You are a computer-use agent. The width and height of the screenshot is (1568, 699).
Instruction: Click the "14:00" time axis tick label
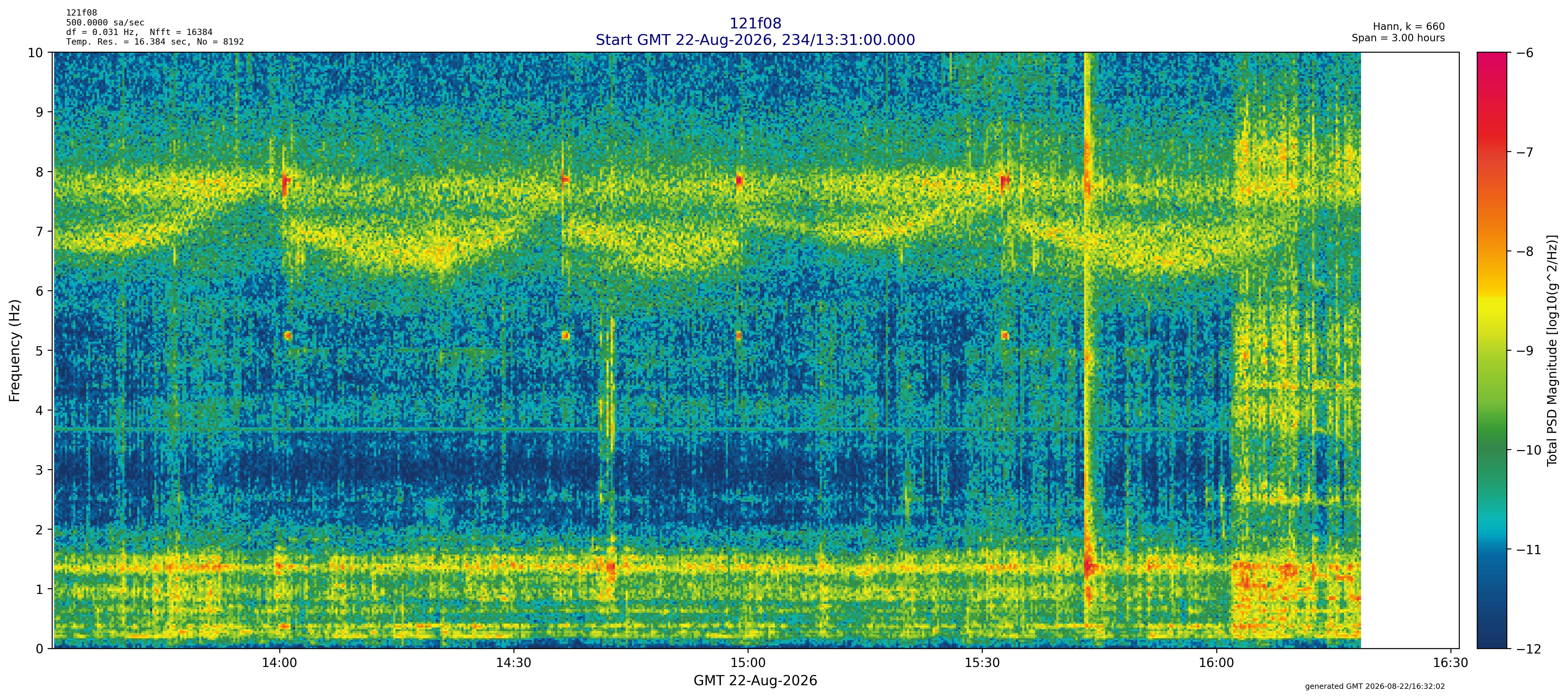tap(279, 662)
